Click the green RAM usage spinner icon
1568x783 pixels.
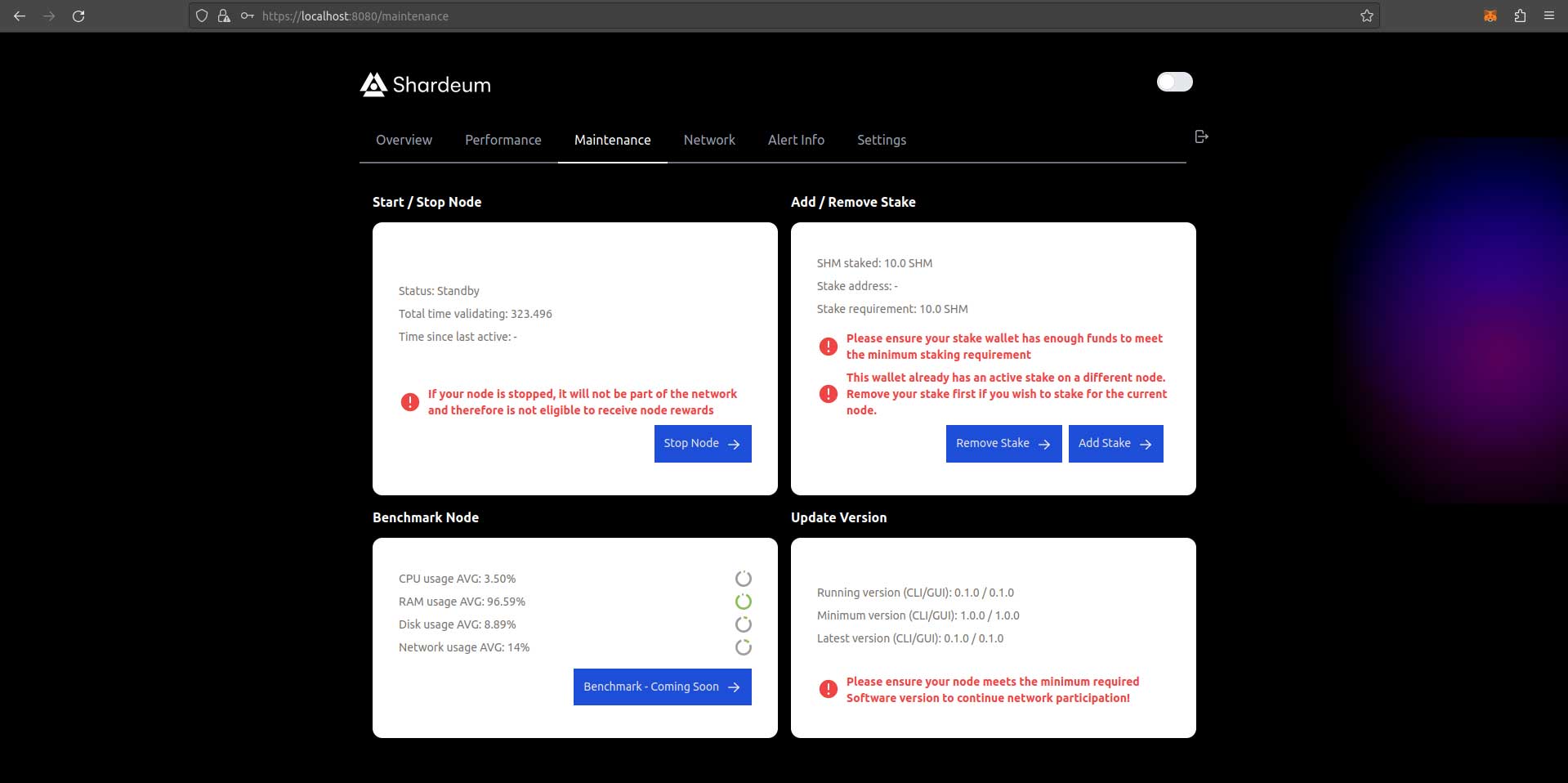[x=743, y=602]
